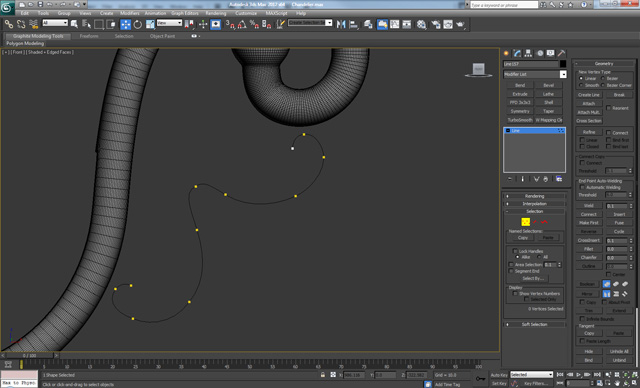The height and width of the screenshot is (388, 640).
Task: Open the Rendering menu
Action: click(x=216, y=13)
